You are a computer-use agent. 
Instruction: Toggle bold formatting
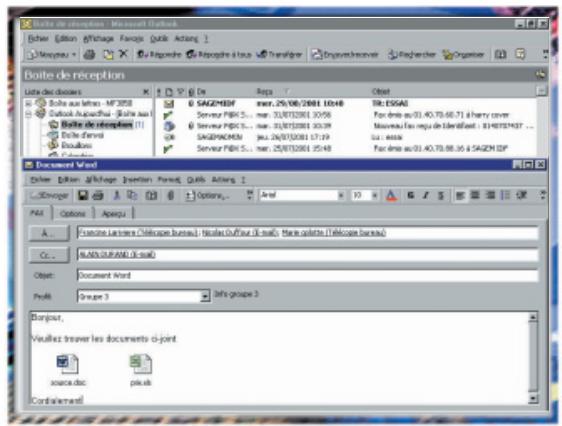coord(411,196)
